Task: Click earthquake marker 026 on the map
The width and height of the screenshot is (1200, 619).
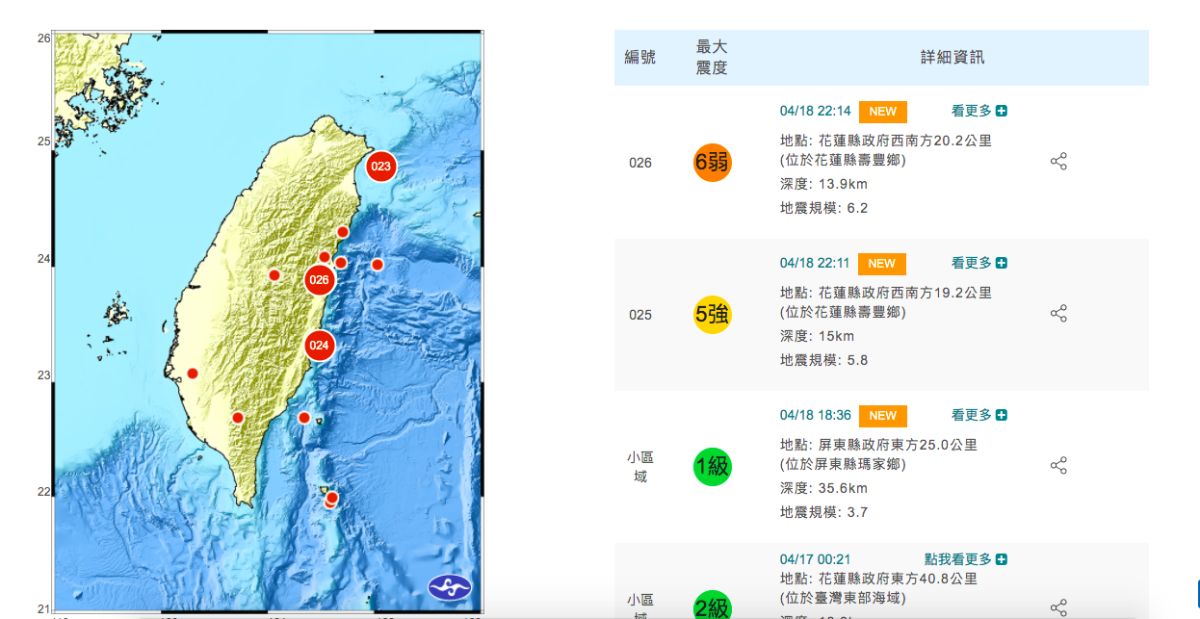Action: pos(319,279)
